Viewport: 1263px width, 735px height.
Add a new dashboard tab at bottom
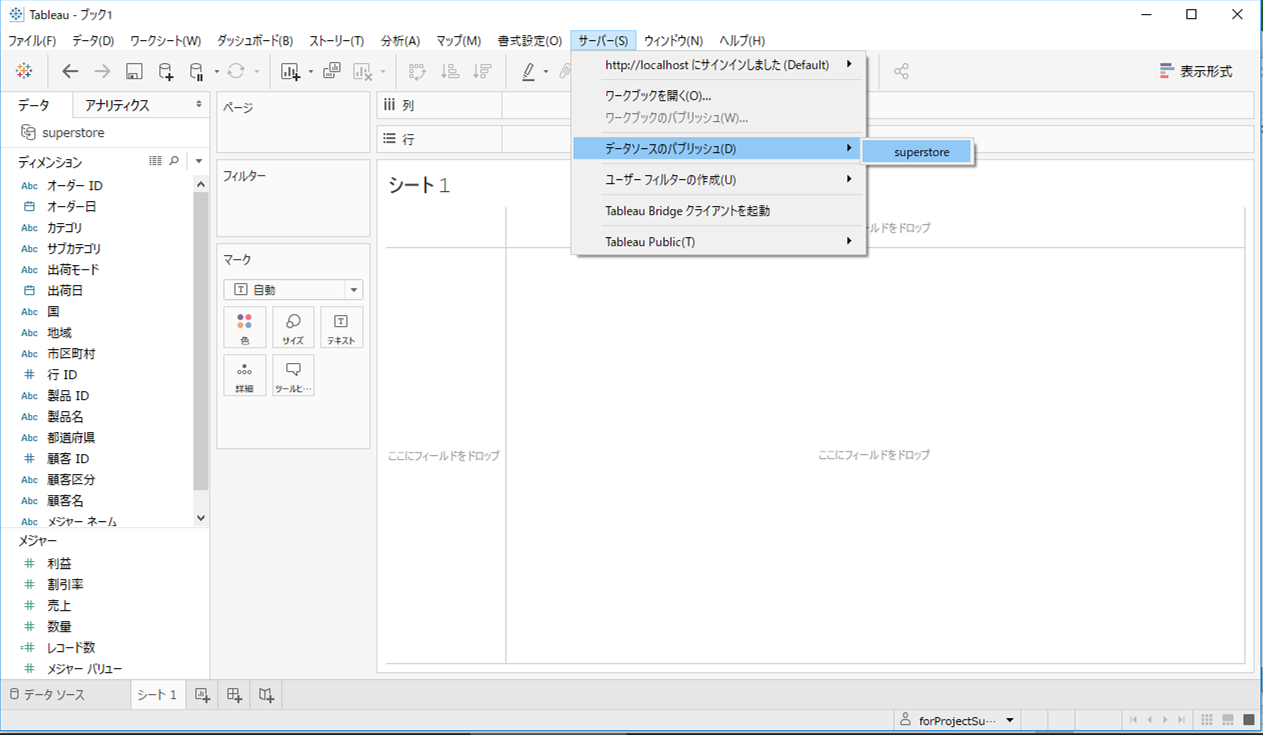[235, 695]
